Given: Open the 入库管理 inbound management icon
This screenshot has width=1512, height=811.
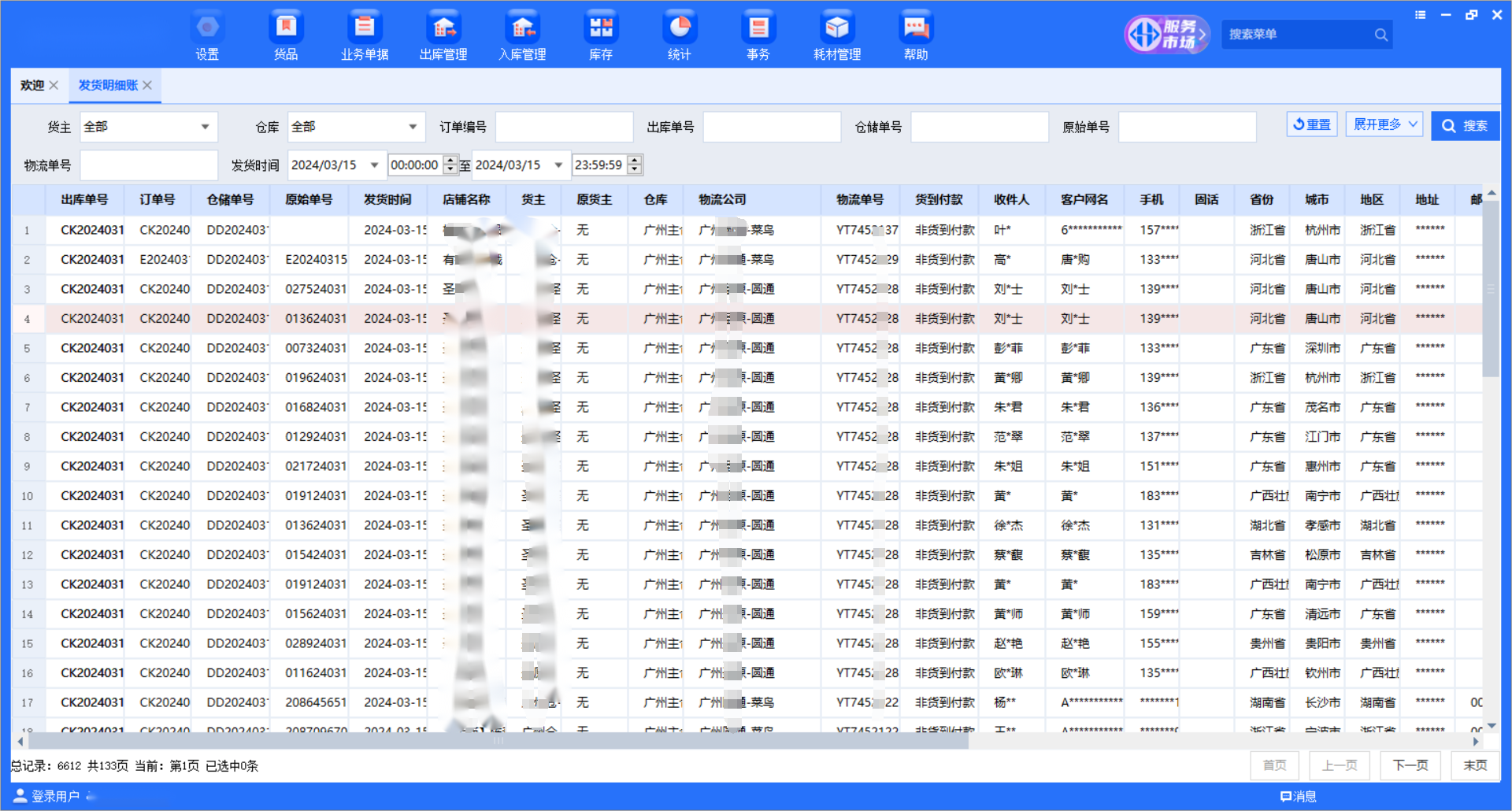Looking at the screenshot, I should point(522,36).
